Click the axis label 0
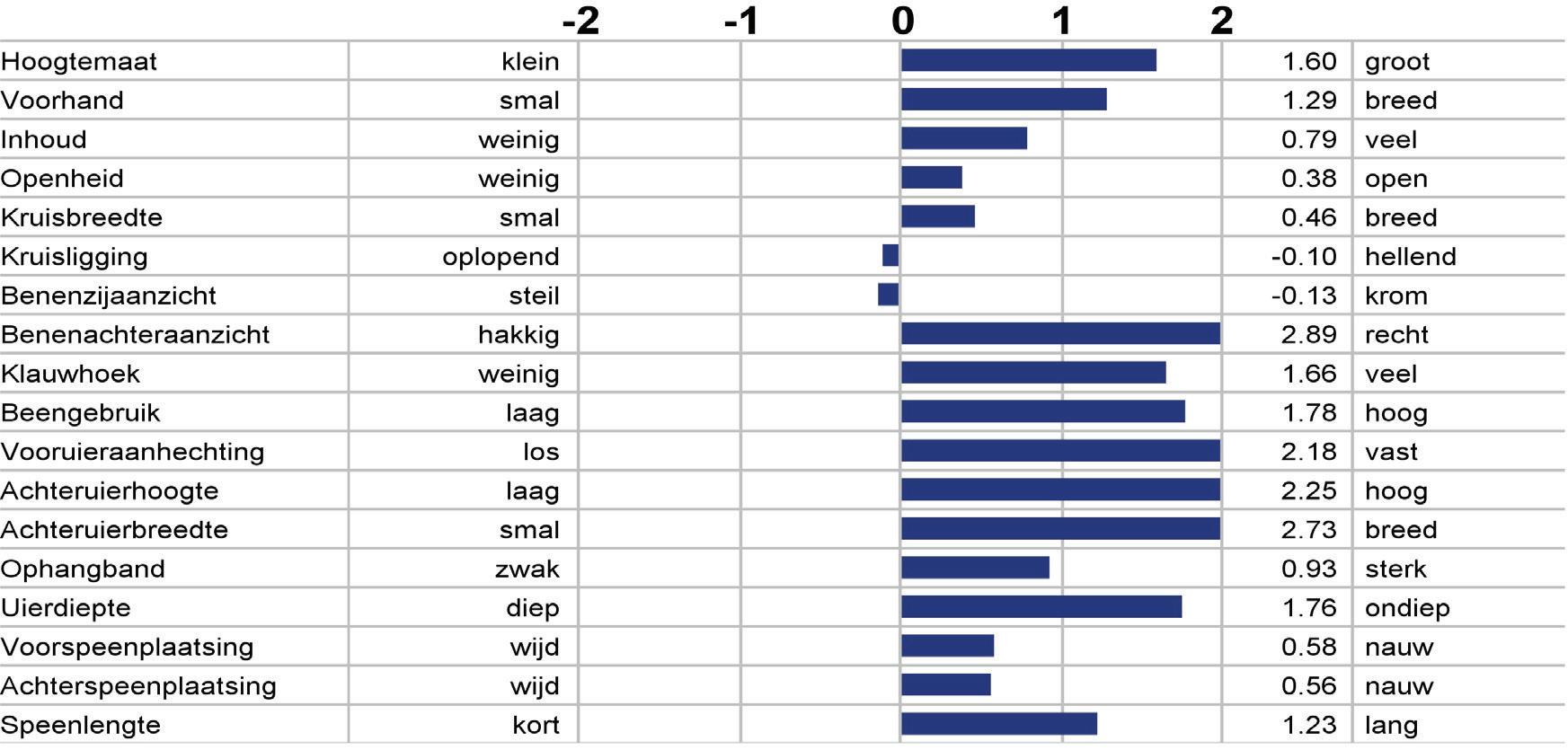 [902, 20]
